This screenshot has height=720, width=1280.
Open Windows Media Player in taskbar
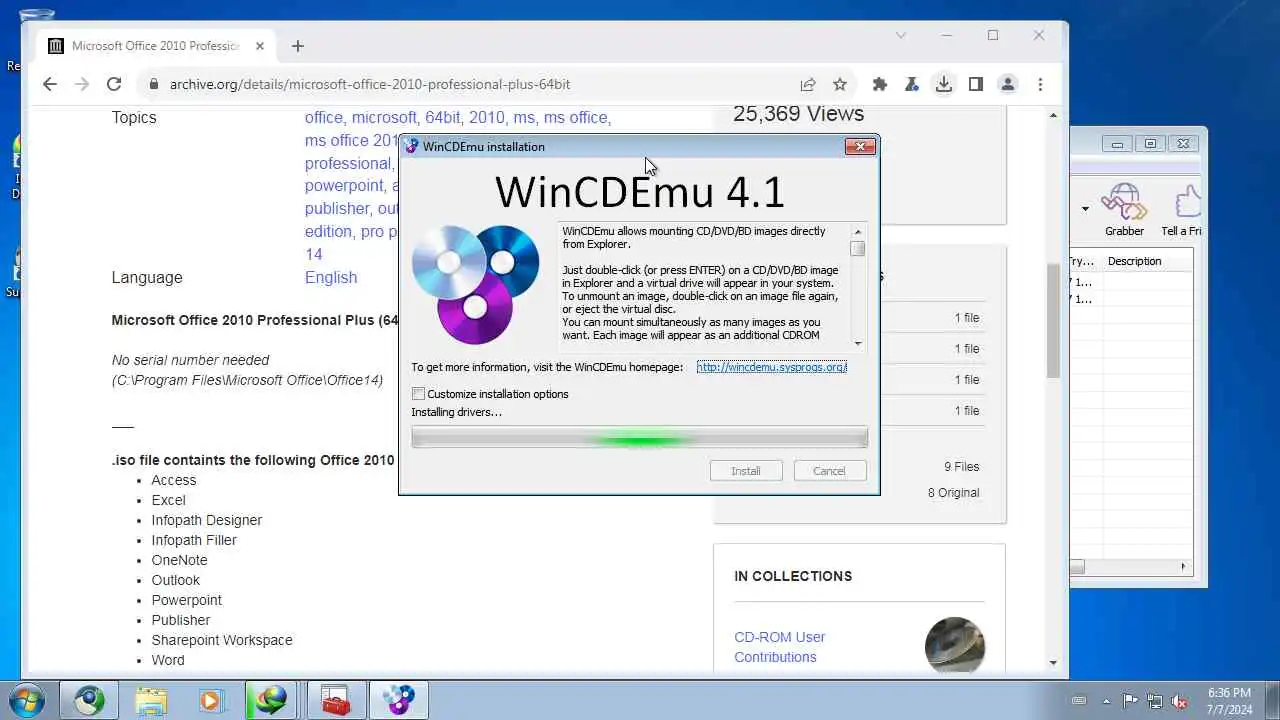211,700
